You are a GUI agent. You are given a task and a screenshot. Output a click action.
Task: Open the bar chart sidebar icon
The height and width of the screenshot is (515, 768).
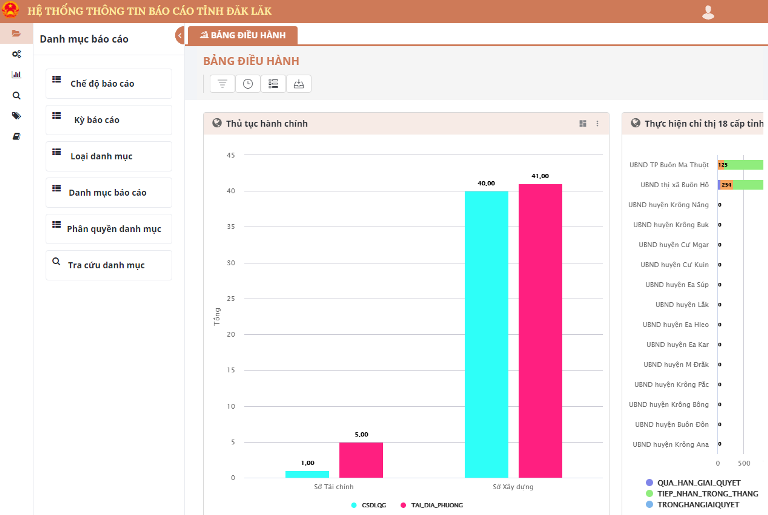[16, 75]
